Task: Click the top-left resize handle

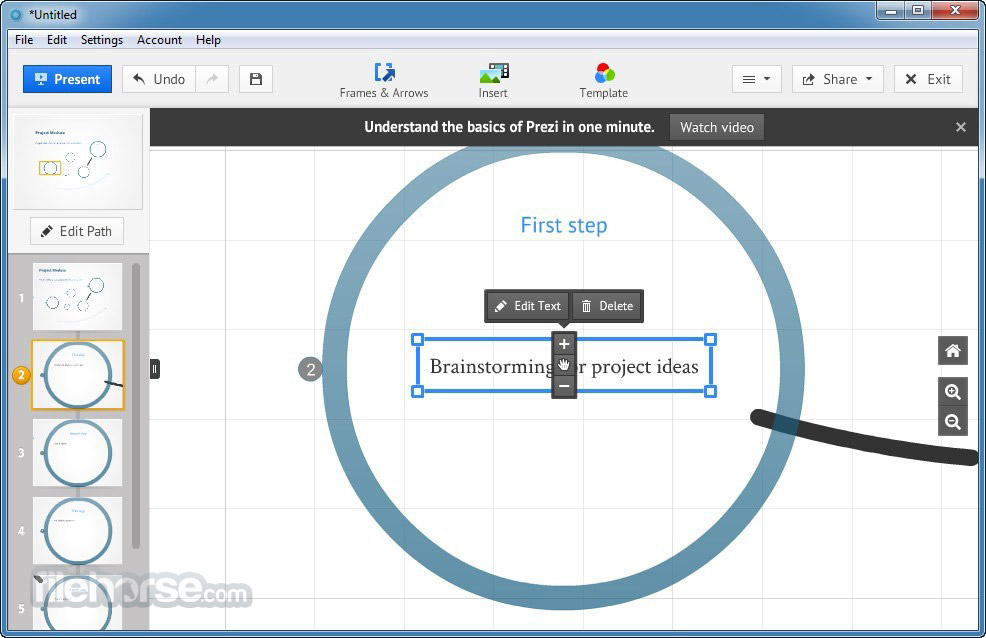Action: click(x=418, y=339)
